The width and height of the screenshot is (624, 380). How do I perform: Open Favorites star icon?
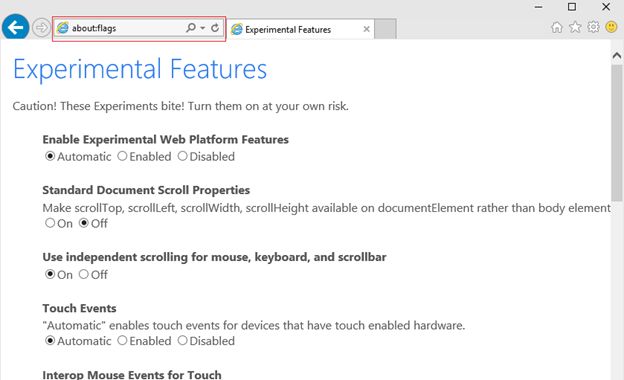(575, 27)
